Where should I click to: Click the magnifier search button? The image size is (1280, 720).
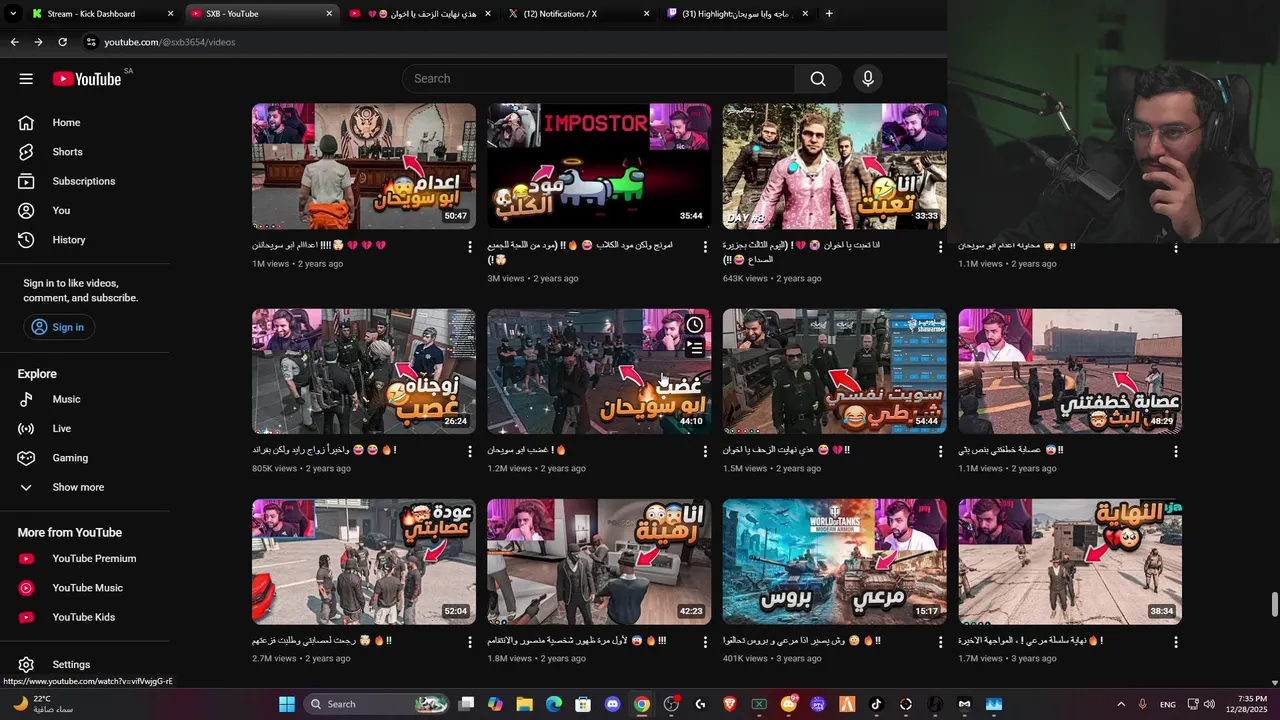click(x=818, y=79)
